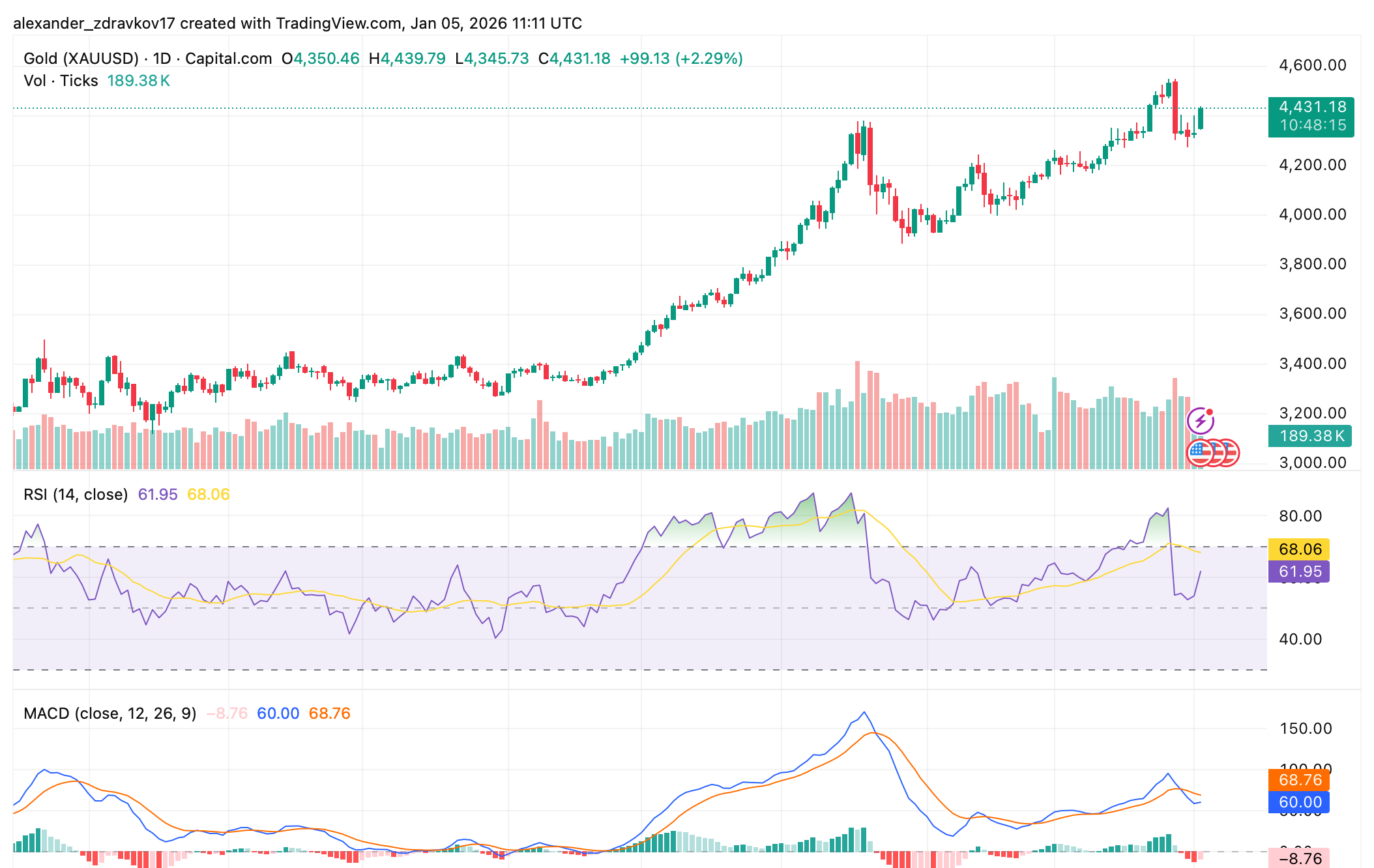Image resolution: width=1374 pixels, height=868 pixels.
Task: Click the blue 60.00 MACD axis label
Action: coord(1299,802)
